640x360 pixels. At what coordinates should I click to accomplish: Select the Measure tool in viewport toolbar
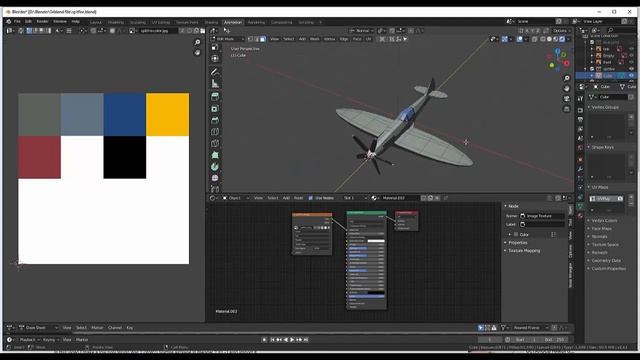tap(215, 84)
